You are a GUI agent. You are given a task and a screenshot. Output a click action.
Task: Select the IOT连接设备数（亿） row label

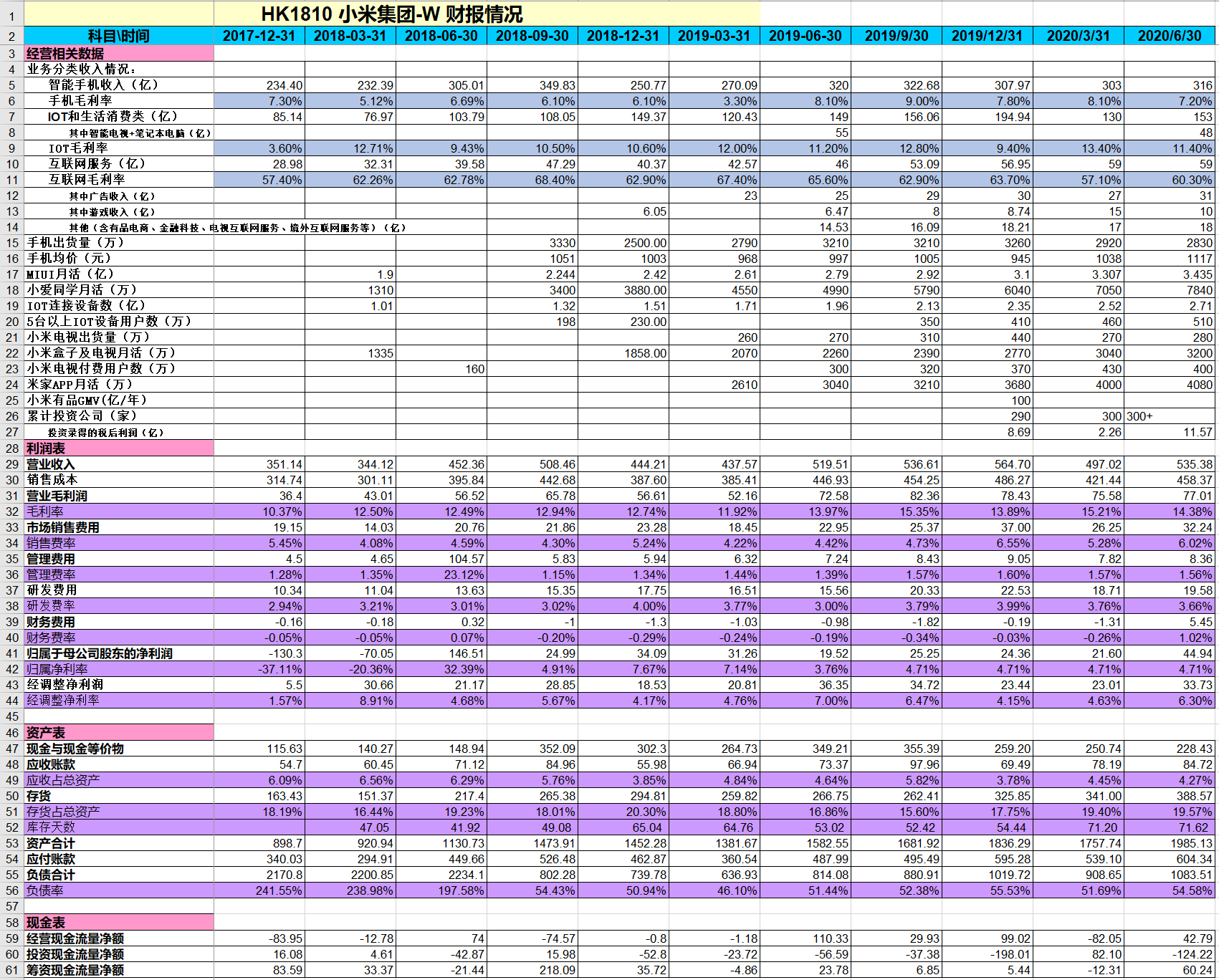pyautogui.click(x=119, y=306)
